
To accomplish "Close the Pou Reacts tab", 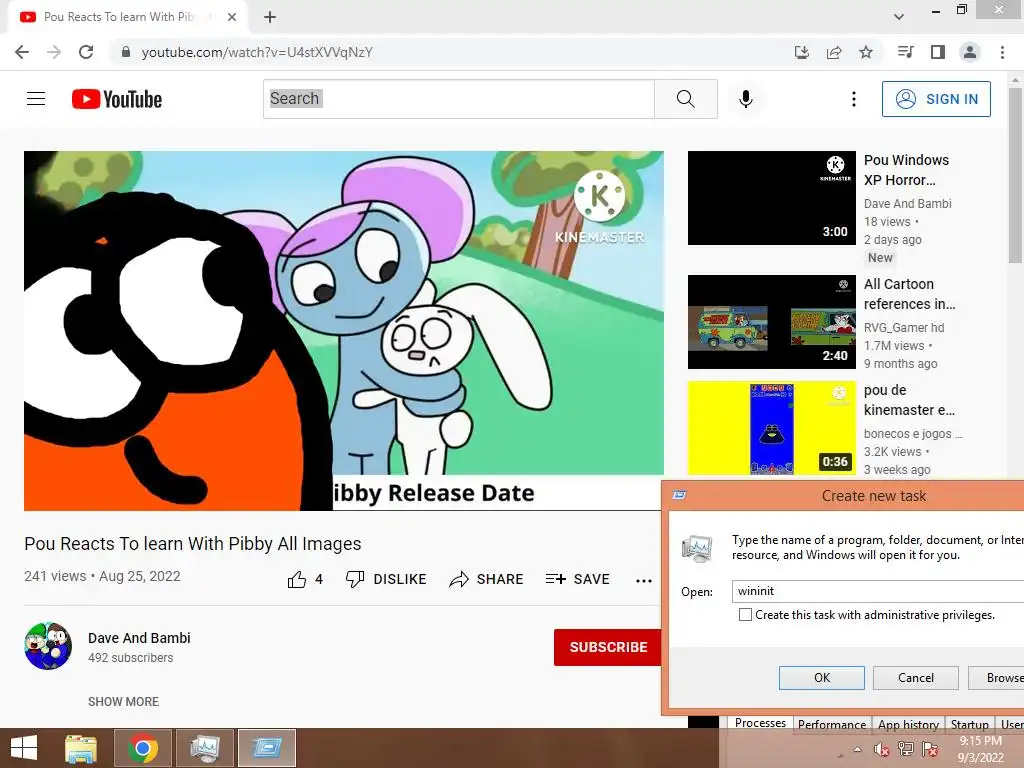I will coord(232,17).
